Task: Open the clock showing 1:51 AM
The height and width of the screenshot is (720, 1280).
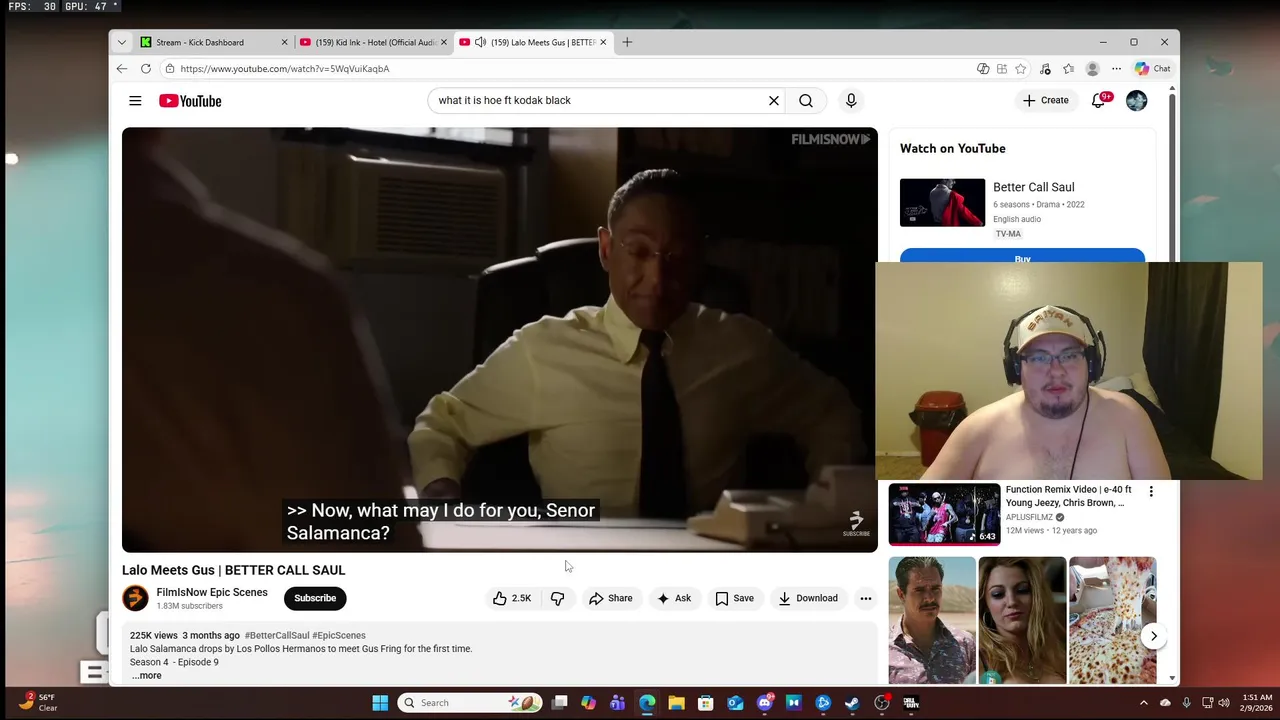Action: click(x=1258, y=703)
